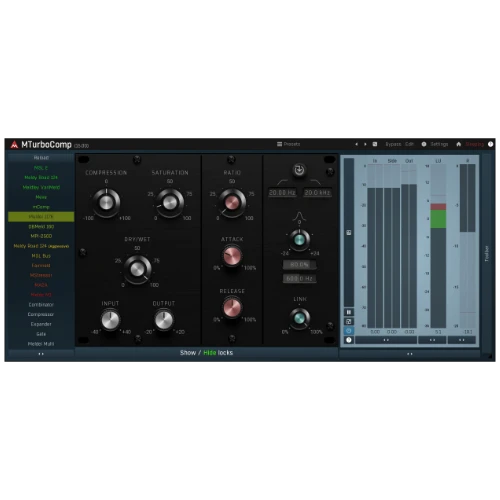Click the randomize icon beside the preset arrows

375,144
